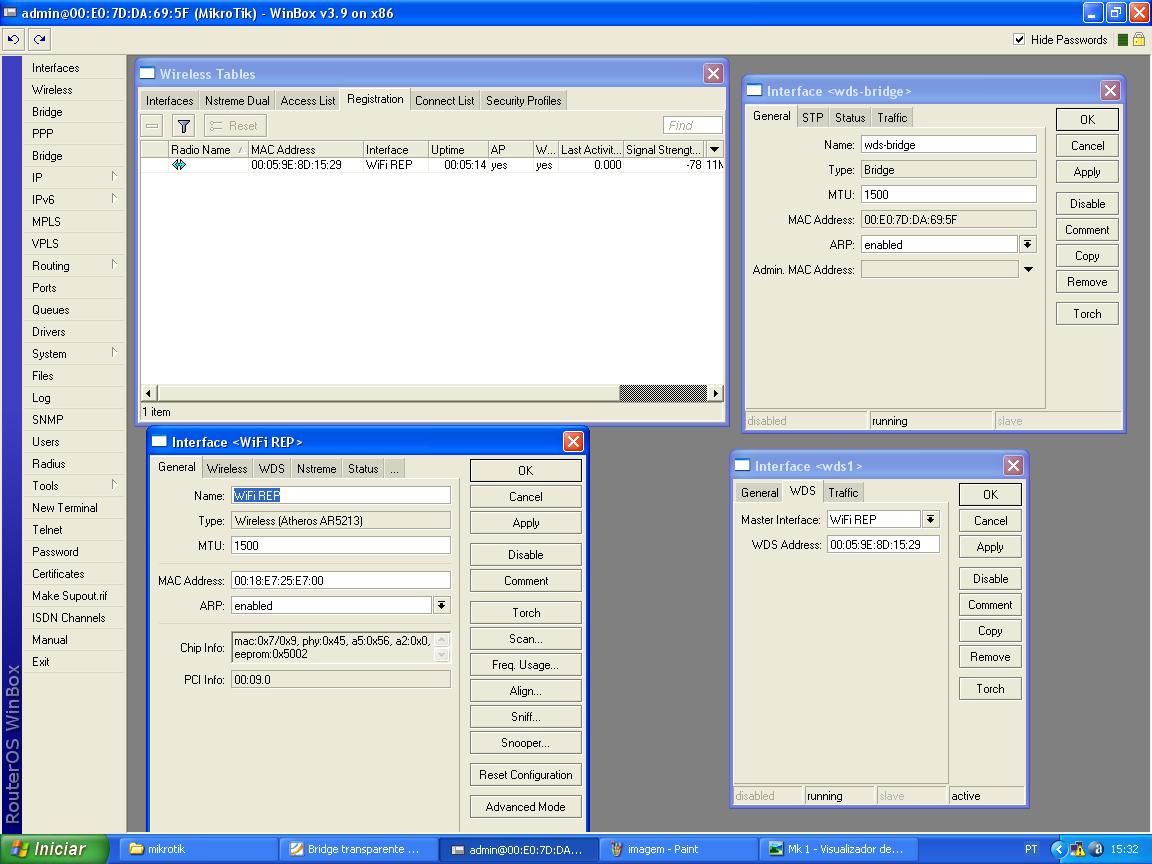The height and width of the screenshot is (864, 1152).
Task: Click the filter funnel icon in Wireless Tables
Action: 184,126
